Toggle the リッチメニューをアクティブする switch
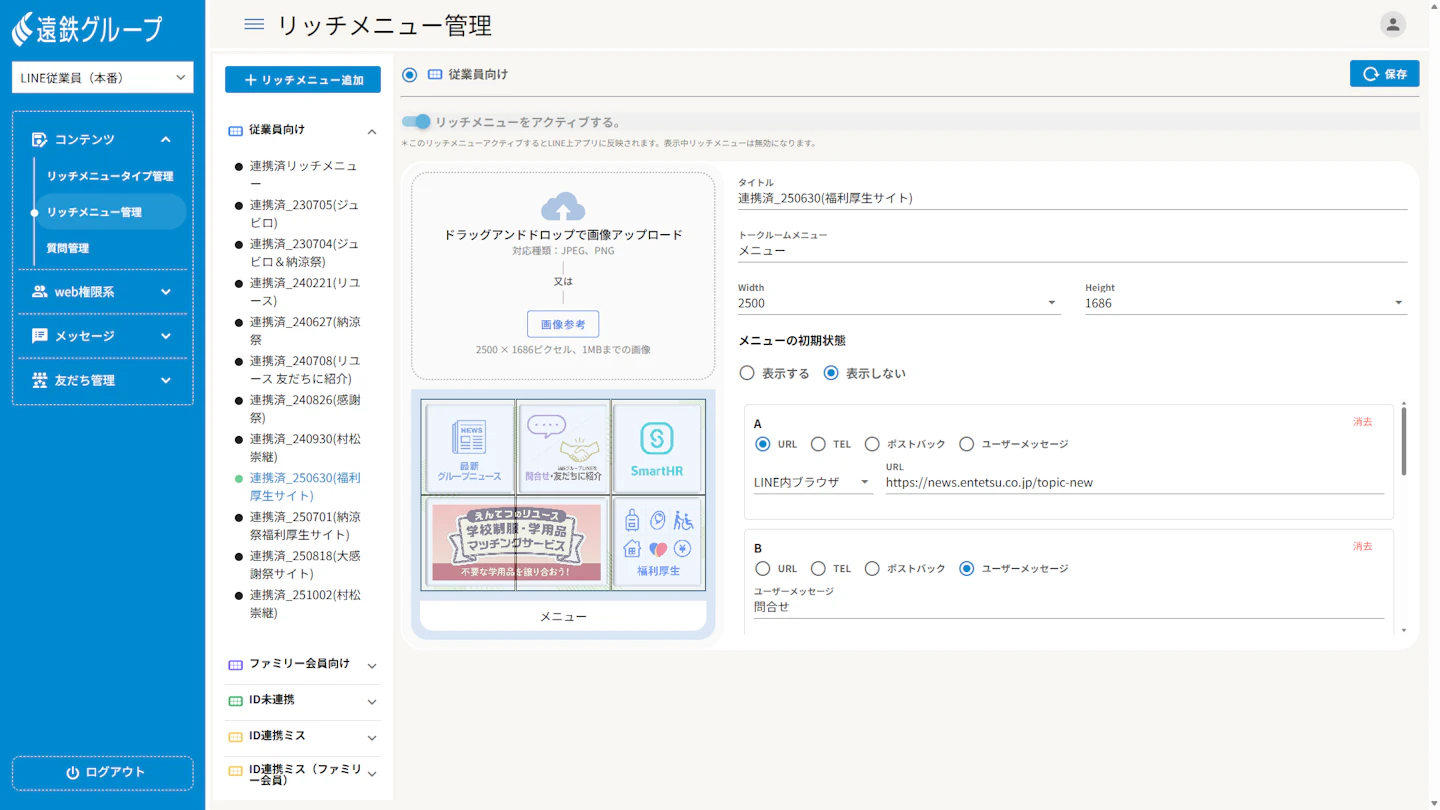Image resolution: width=1440 pixels, height=810 pixels. [x=416, y=122]
